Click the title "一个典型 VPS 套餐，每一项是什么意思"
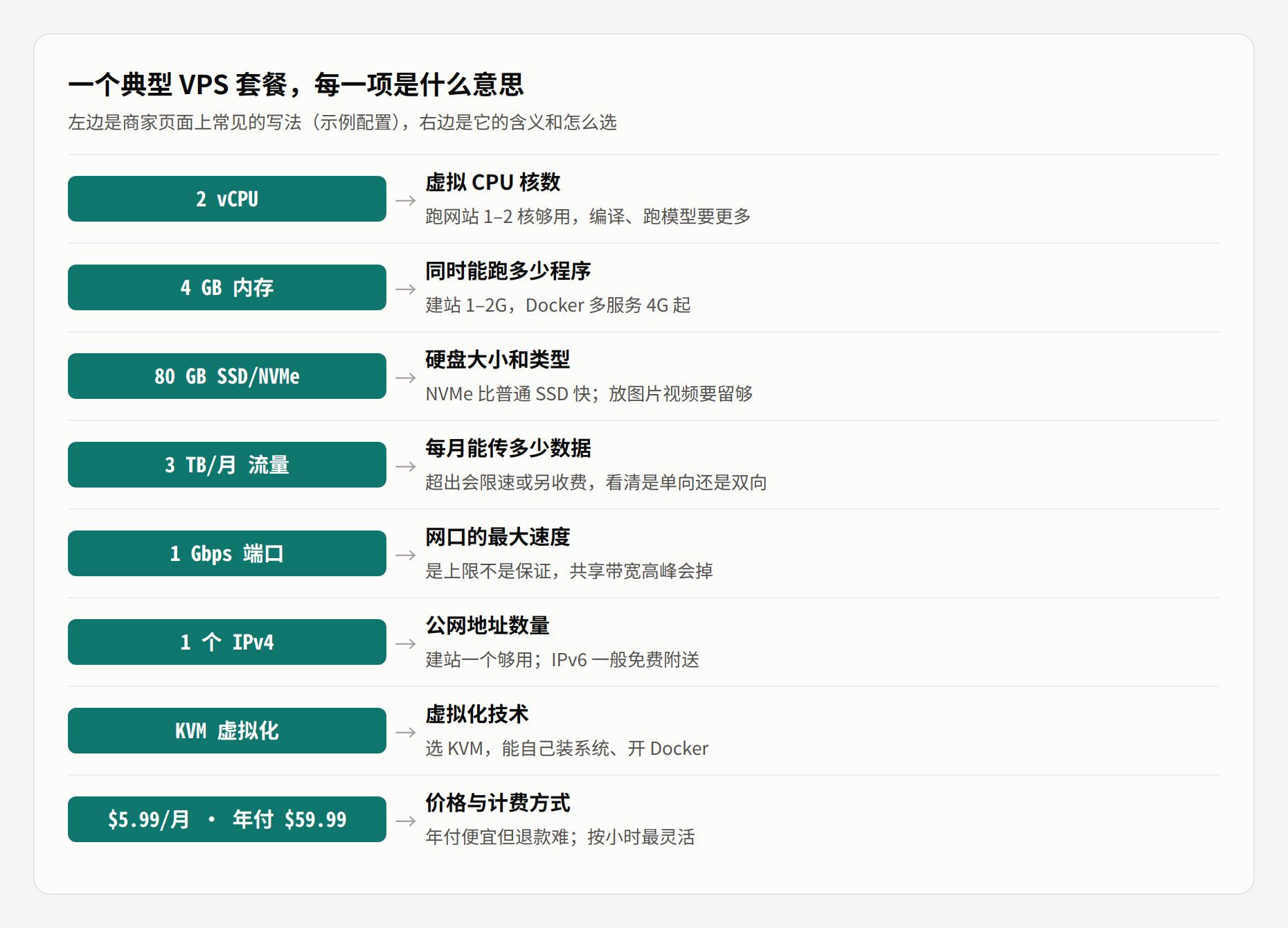Screen dimensions: 1288x928 pos(296,84)
